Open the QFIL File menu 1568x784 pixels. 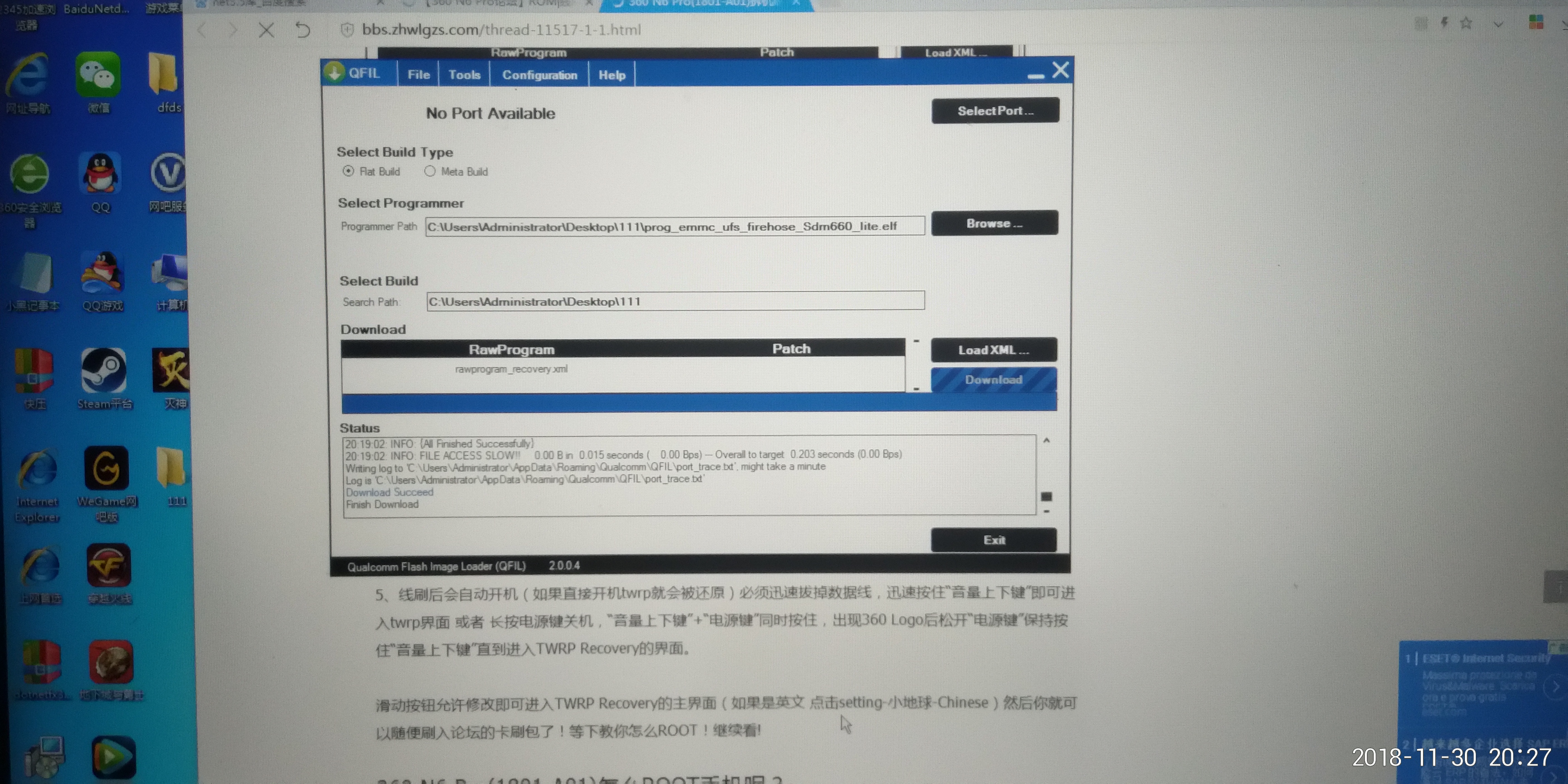tap(419, 74)
